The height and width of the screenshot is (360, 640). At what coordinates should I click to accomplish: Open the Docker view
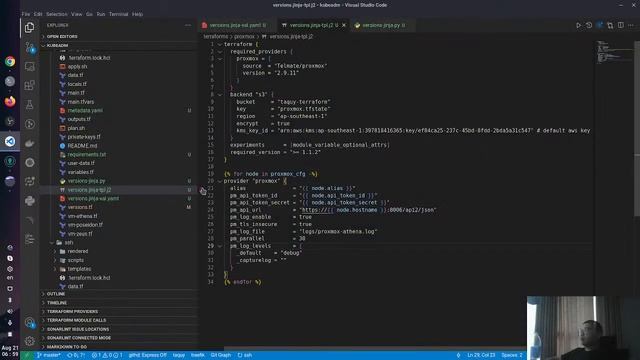coord(29,143)
